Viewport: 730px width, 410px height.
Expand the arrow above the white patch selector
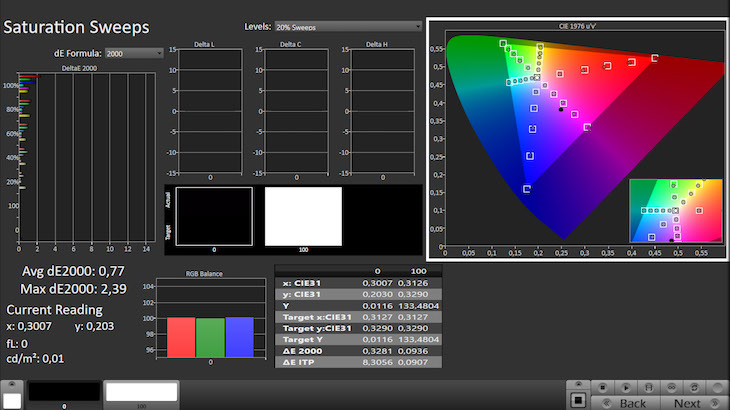click(12, 384)
